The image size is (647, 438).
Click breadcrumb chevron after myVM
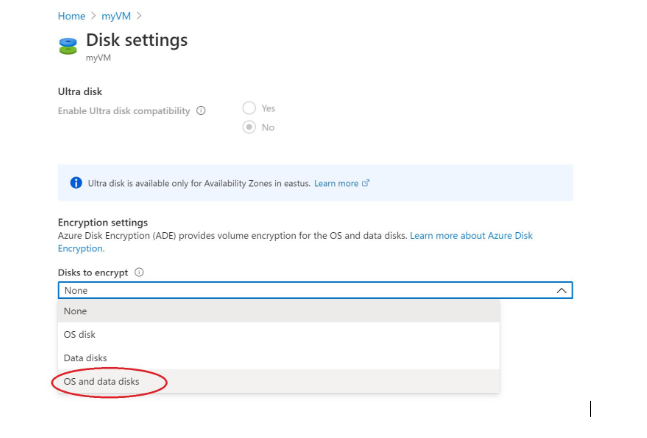coord(139,16)
